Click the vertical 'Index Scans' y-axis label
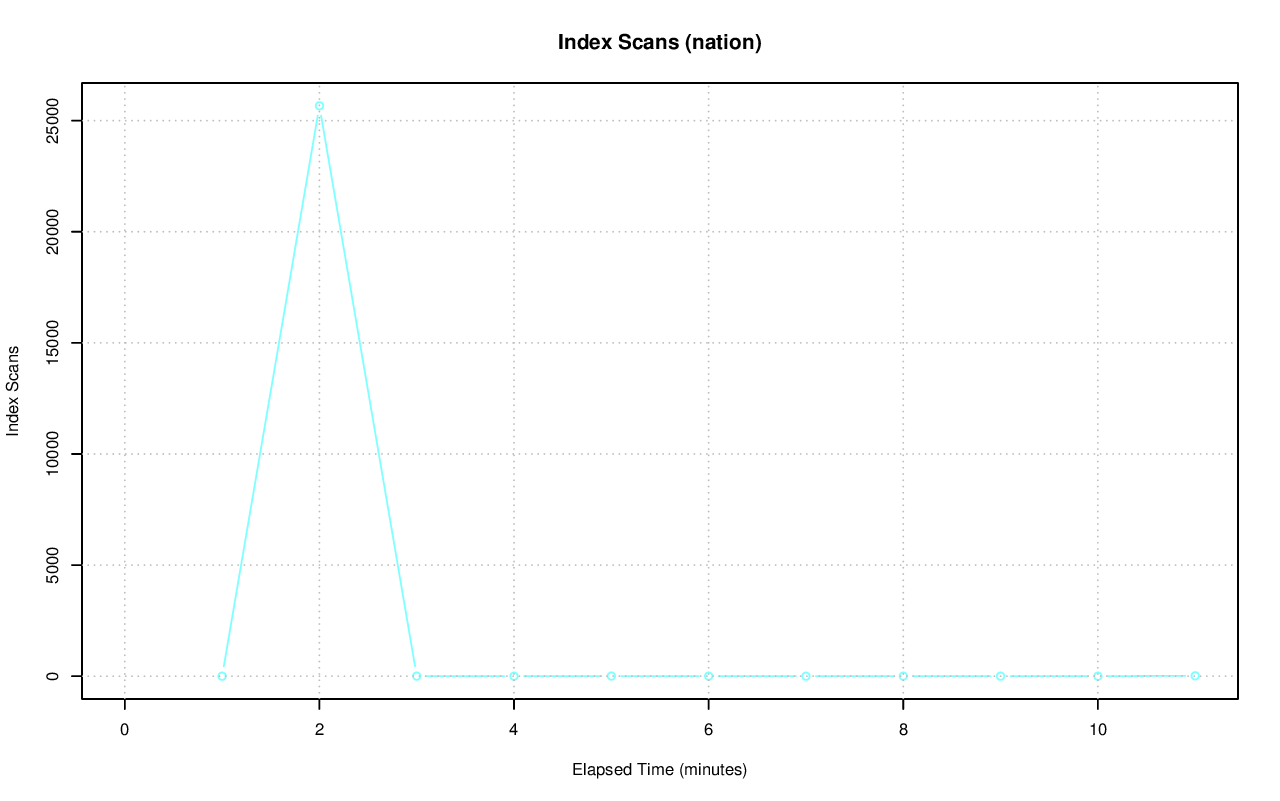The image size is (1280, 801). click(13, 391)
